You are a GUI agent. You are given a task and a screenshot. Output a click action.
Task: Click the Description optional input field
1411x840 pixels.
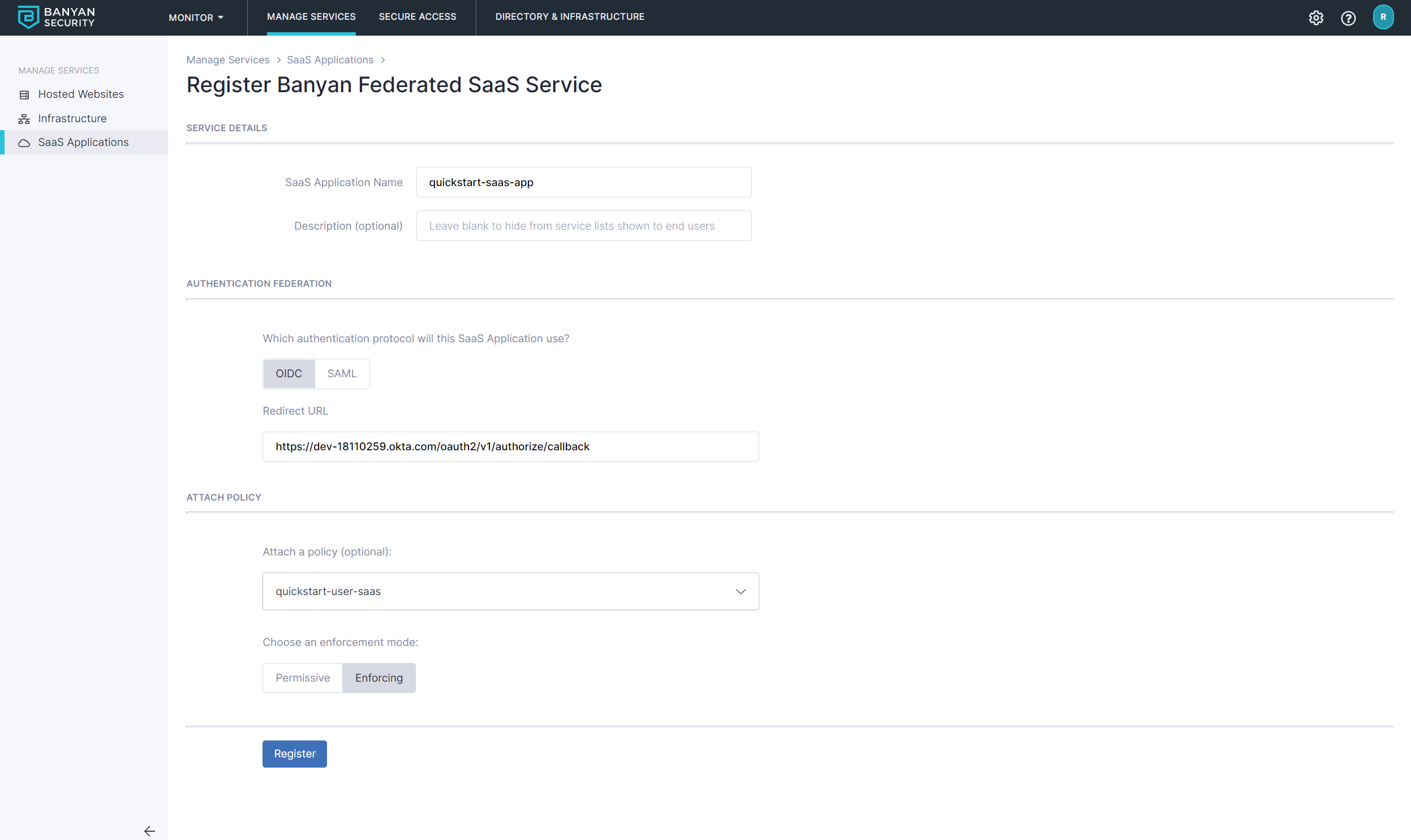point(583,226)
